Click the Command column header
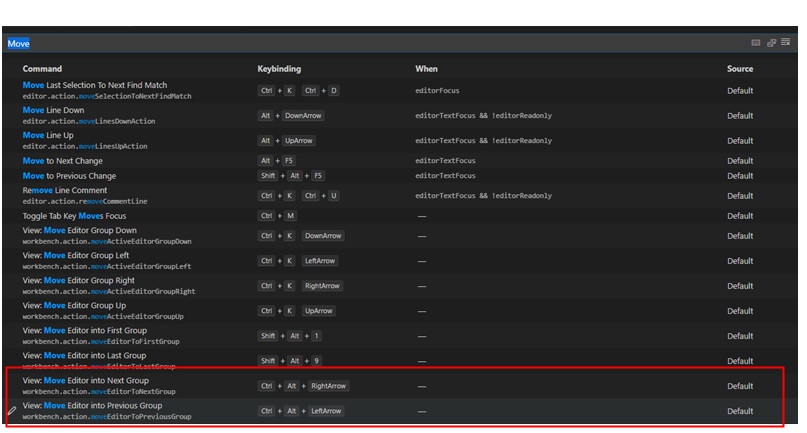Image resolution: width=807 pixels, height=433 pixels. coord(42,69)
